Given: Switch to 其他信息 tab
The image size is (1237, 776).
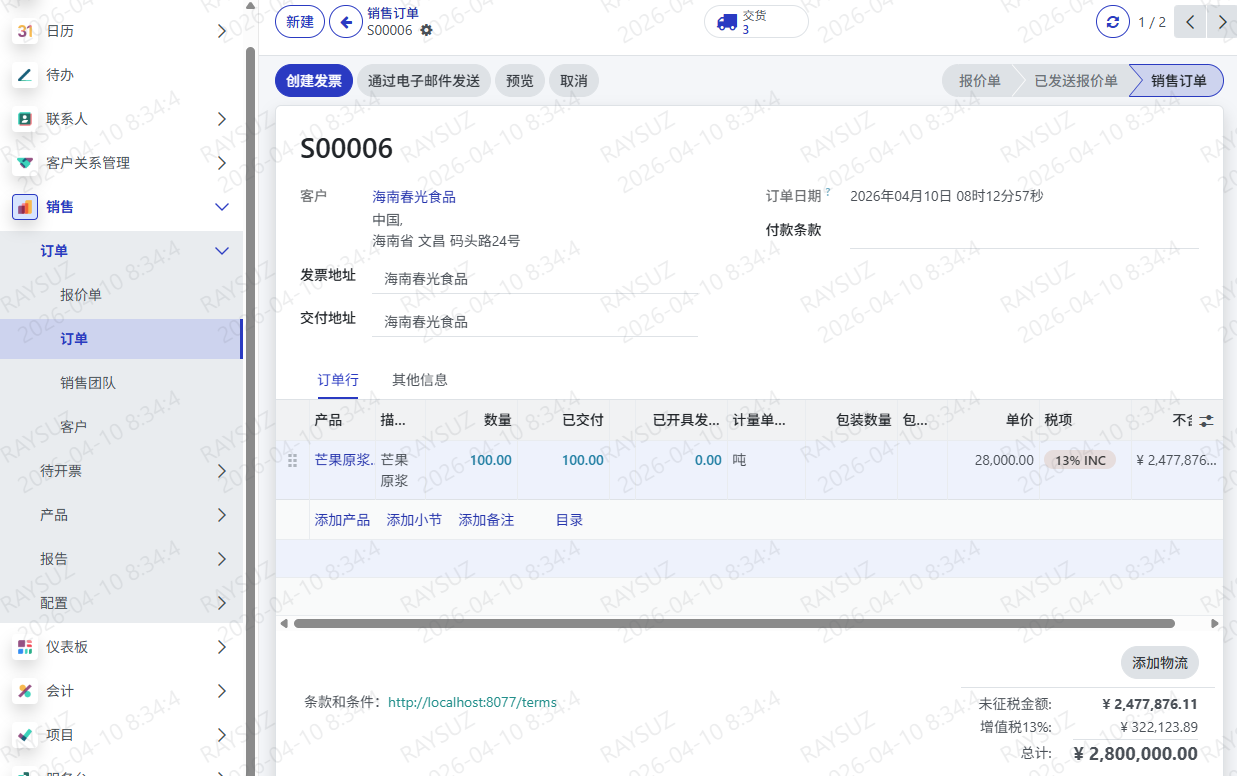Looking at the screenshot, I should pos(420,380).
